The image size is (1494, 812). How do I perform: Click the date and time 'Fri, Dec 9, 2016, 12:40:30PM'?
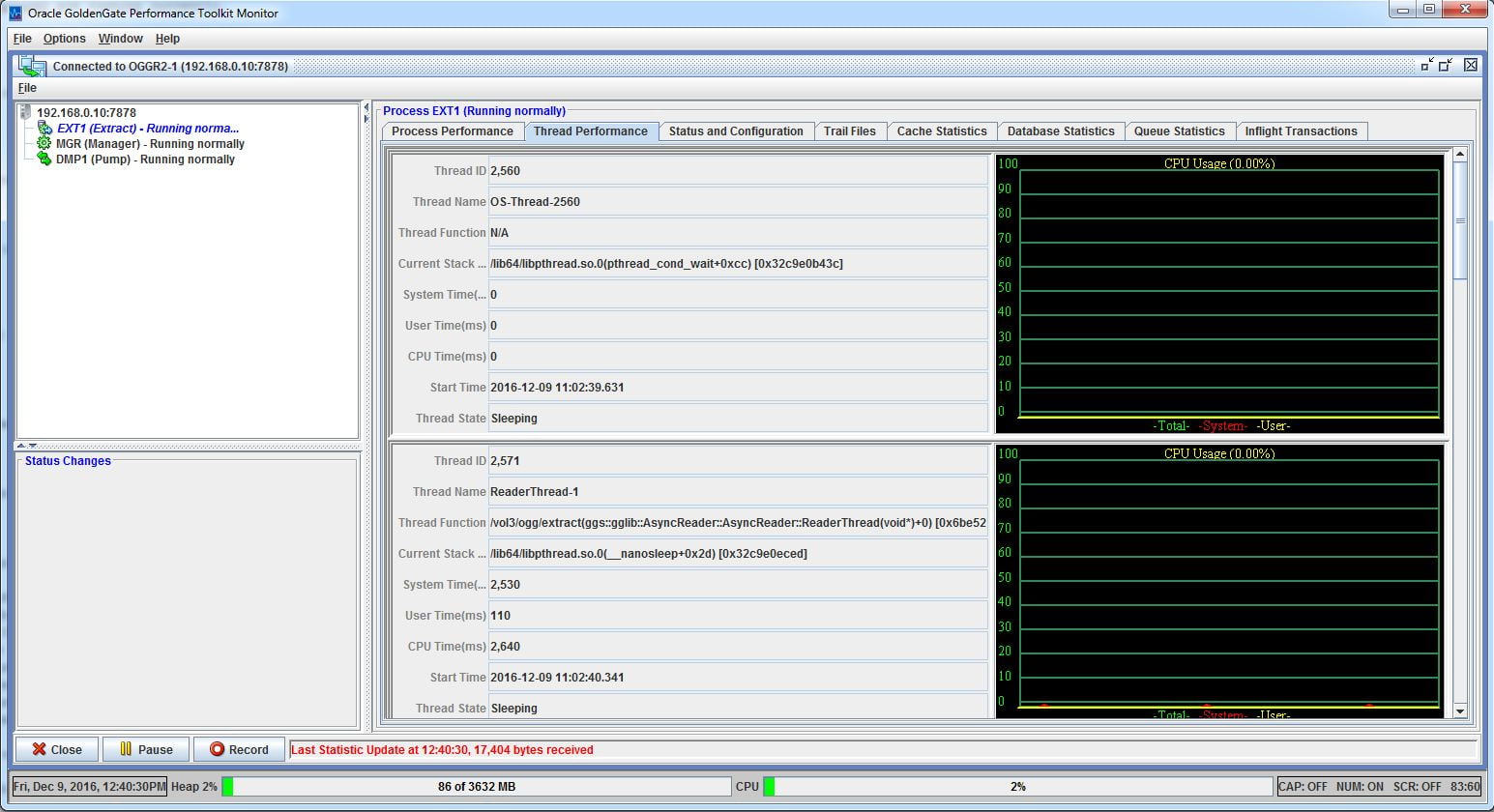click(90, 787)
